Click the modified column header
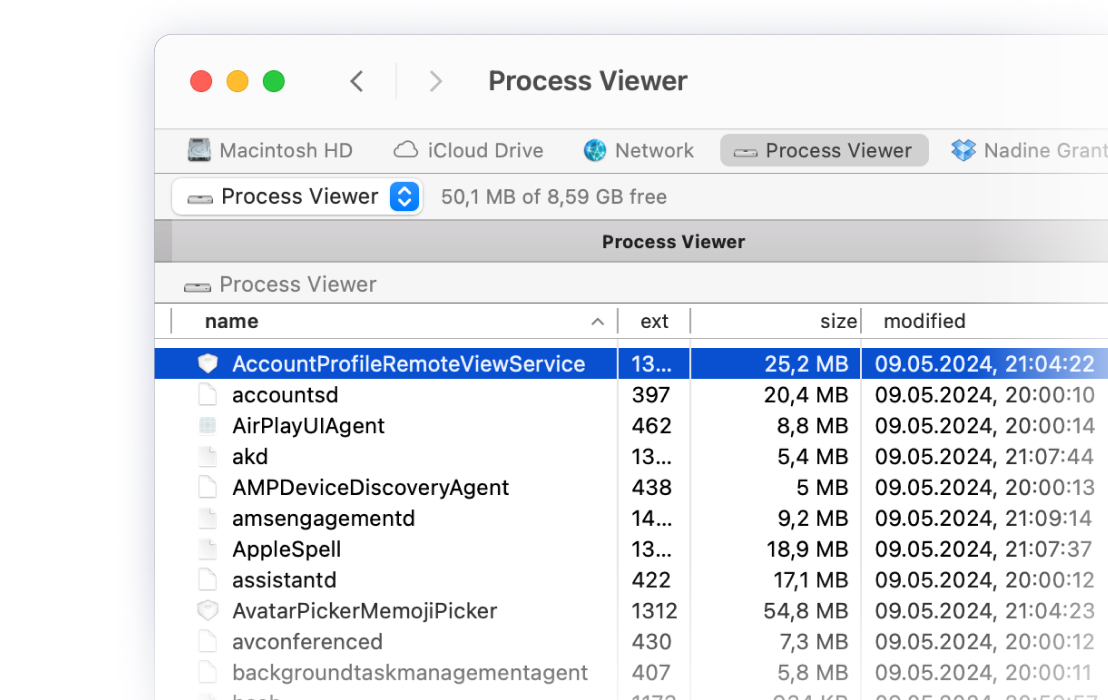This screenshot has width=1108, height=700. (x=923, y=321)
